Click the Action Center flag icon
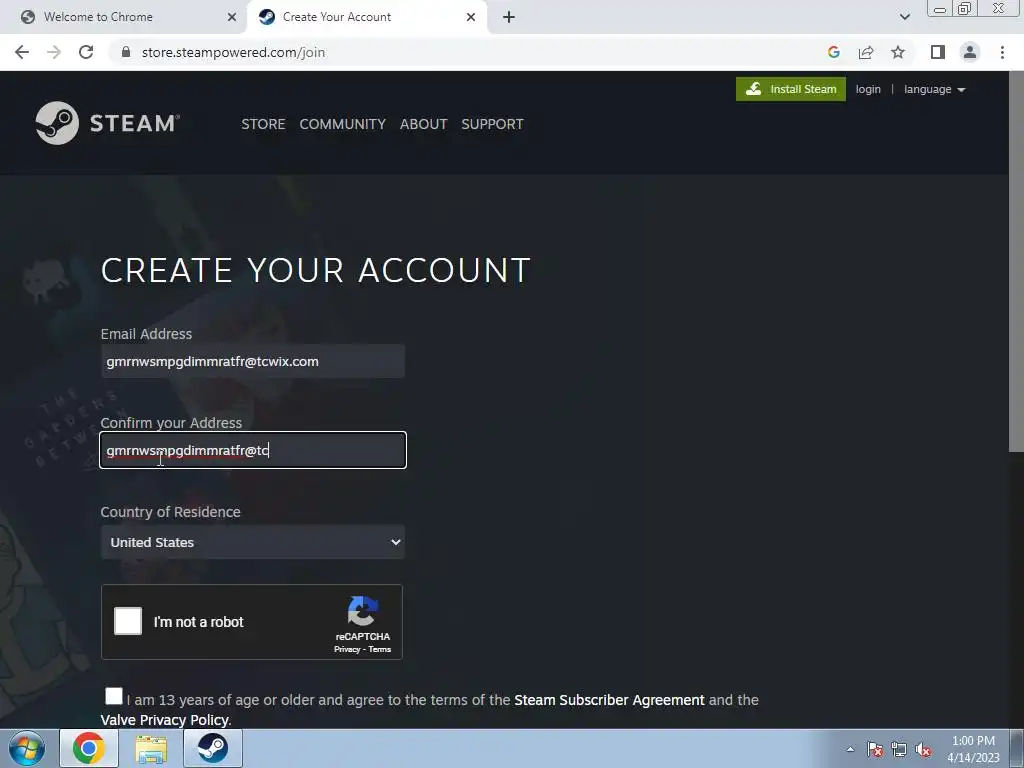This screenshot has height=768, width=1024. (875, 749)
